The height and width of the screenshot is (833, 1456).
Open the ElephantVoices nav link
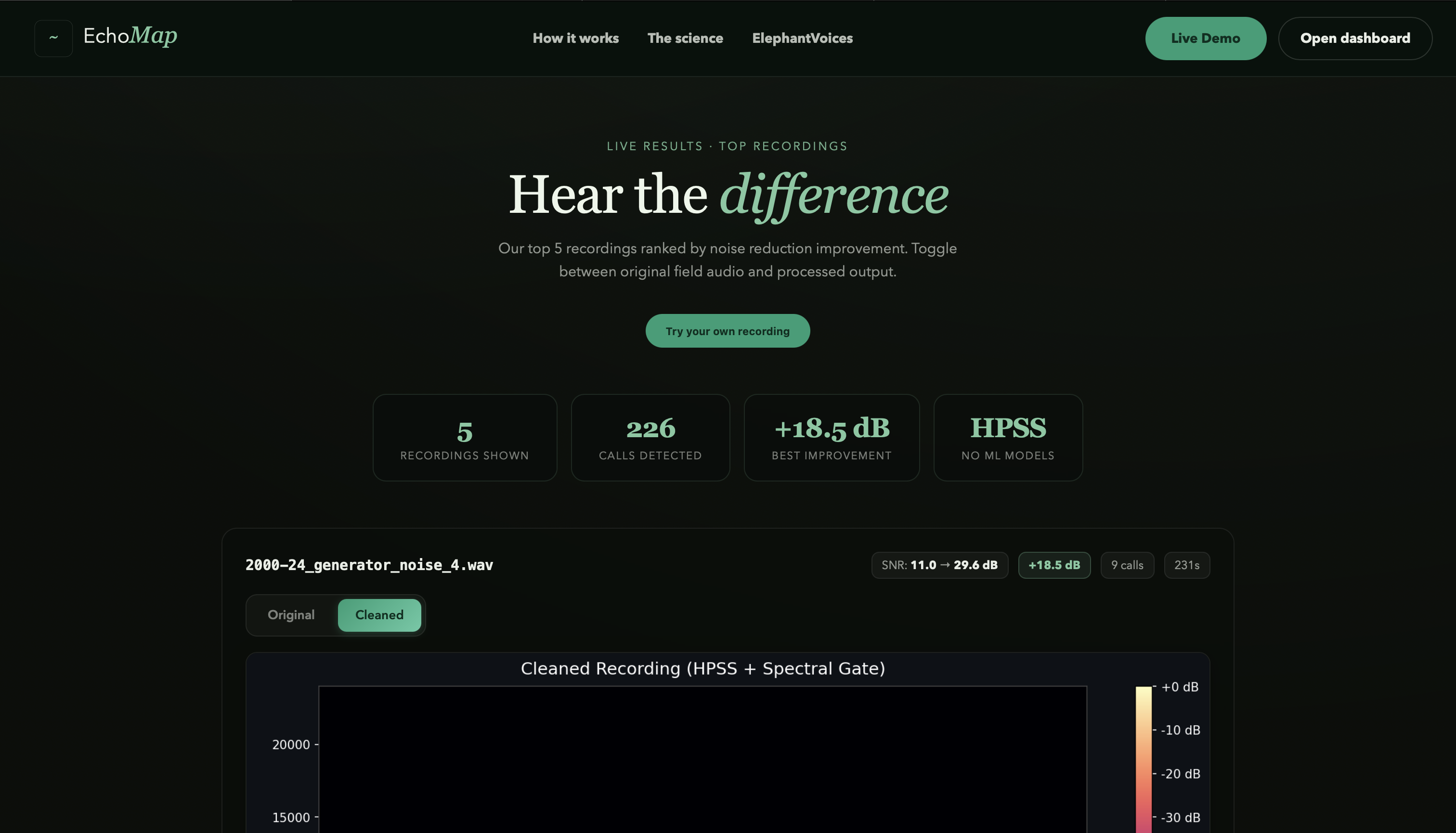(x=802, y=38)
